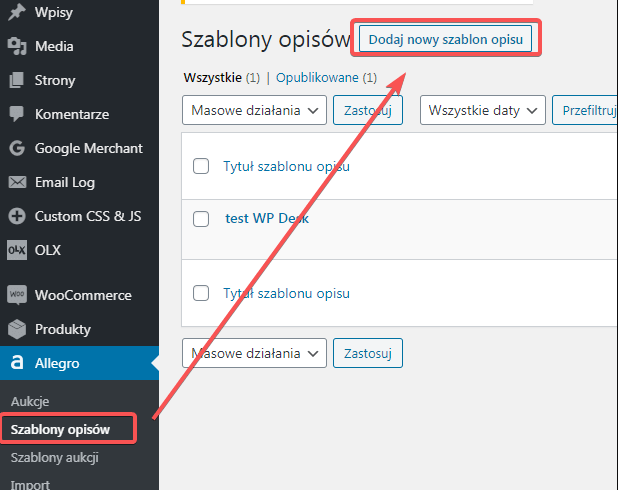Click the WooCommerce icon in sidebar
The width and height of the screenshot is (618, 490).
(x=17, y=295)
